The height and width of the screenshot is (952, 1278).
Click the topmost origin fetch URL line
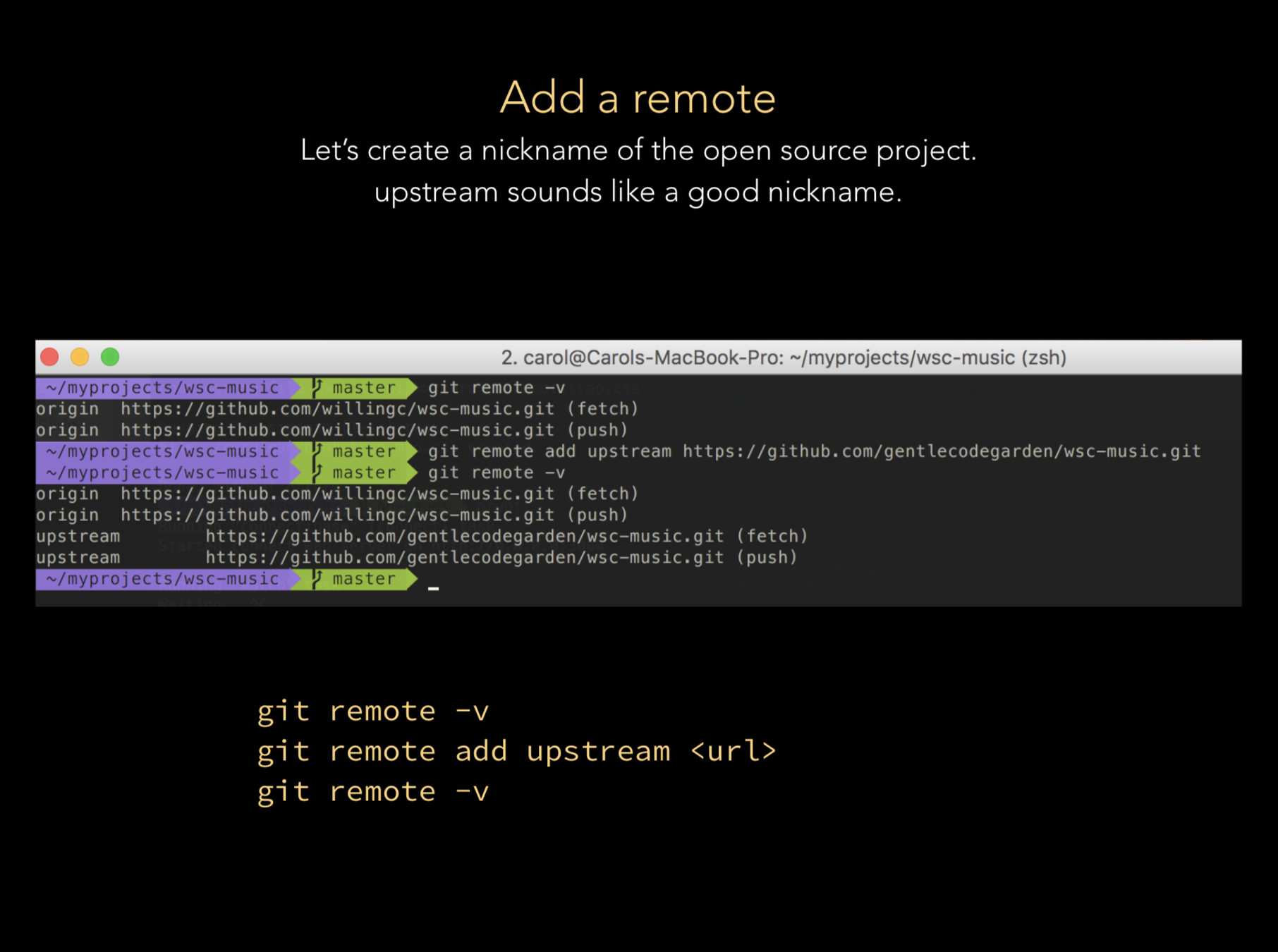click(x=337, y=409)
